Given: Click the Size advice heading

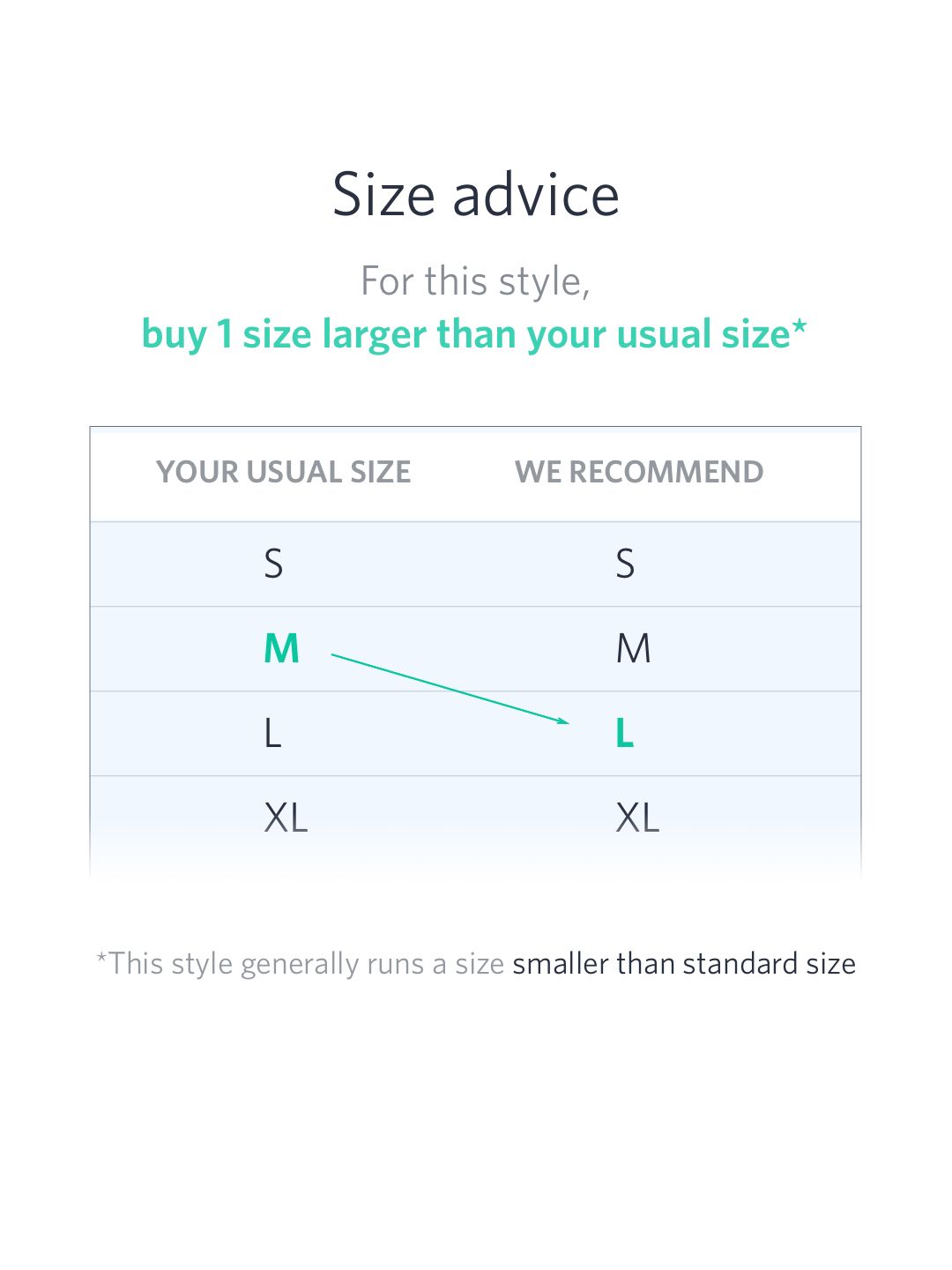Looking at the screenshot, I should [476, 194].
